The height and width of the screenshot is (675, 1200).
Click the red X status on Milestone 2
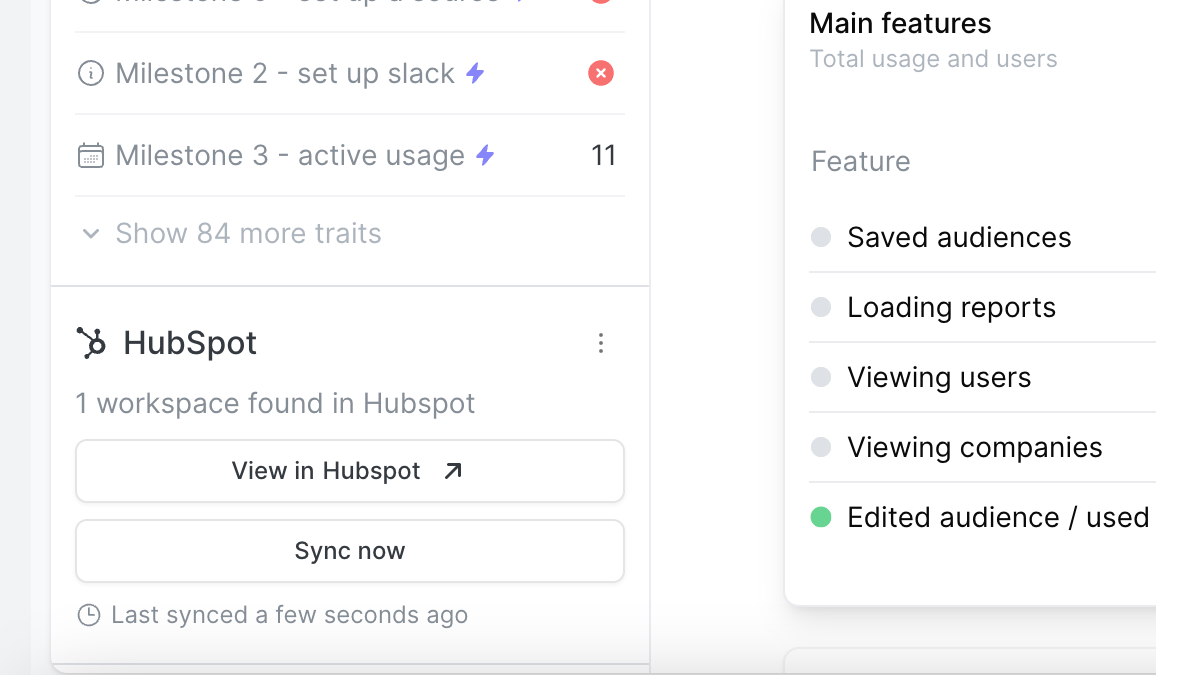pos(601,73)
